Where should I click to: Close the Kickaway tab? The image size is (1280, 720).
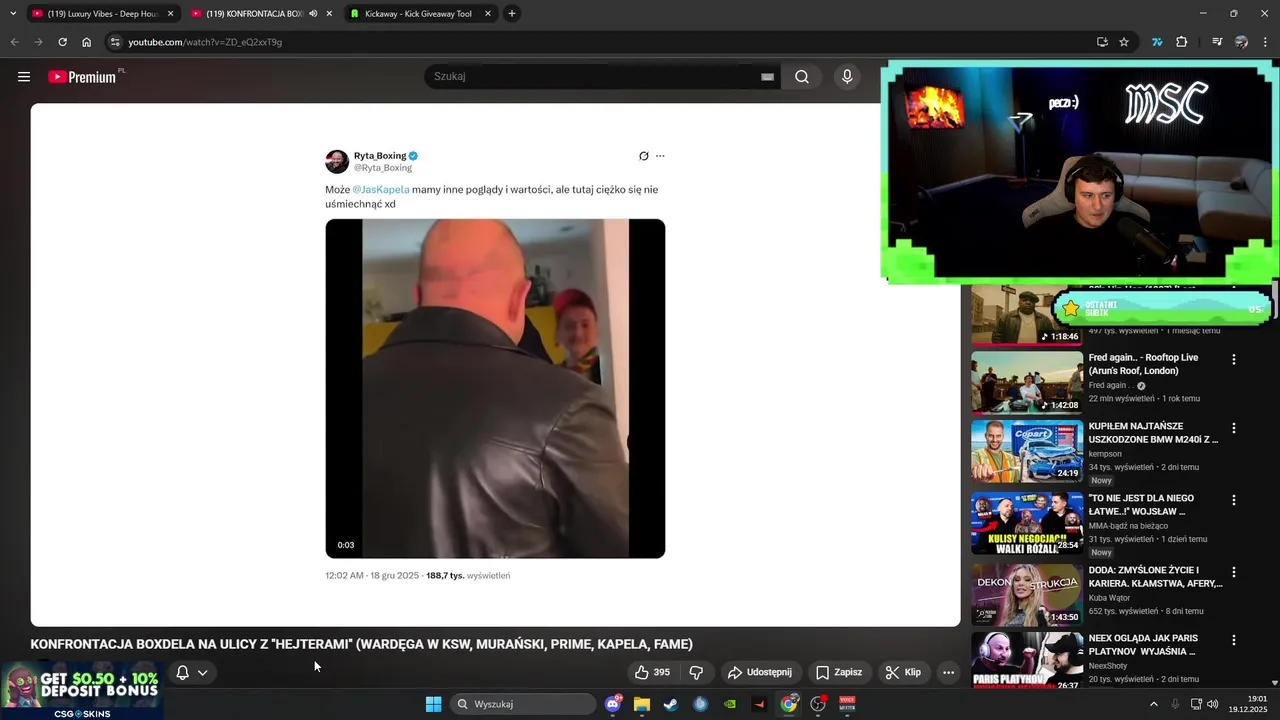click(488, 14)
